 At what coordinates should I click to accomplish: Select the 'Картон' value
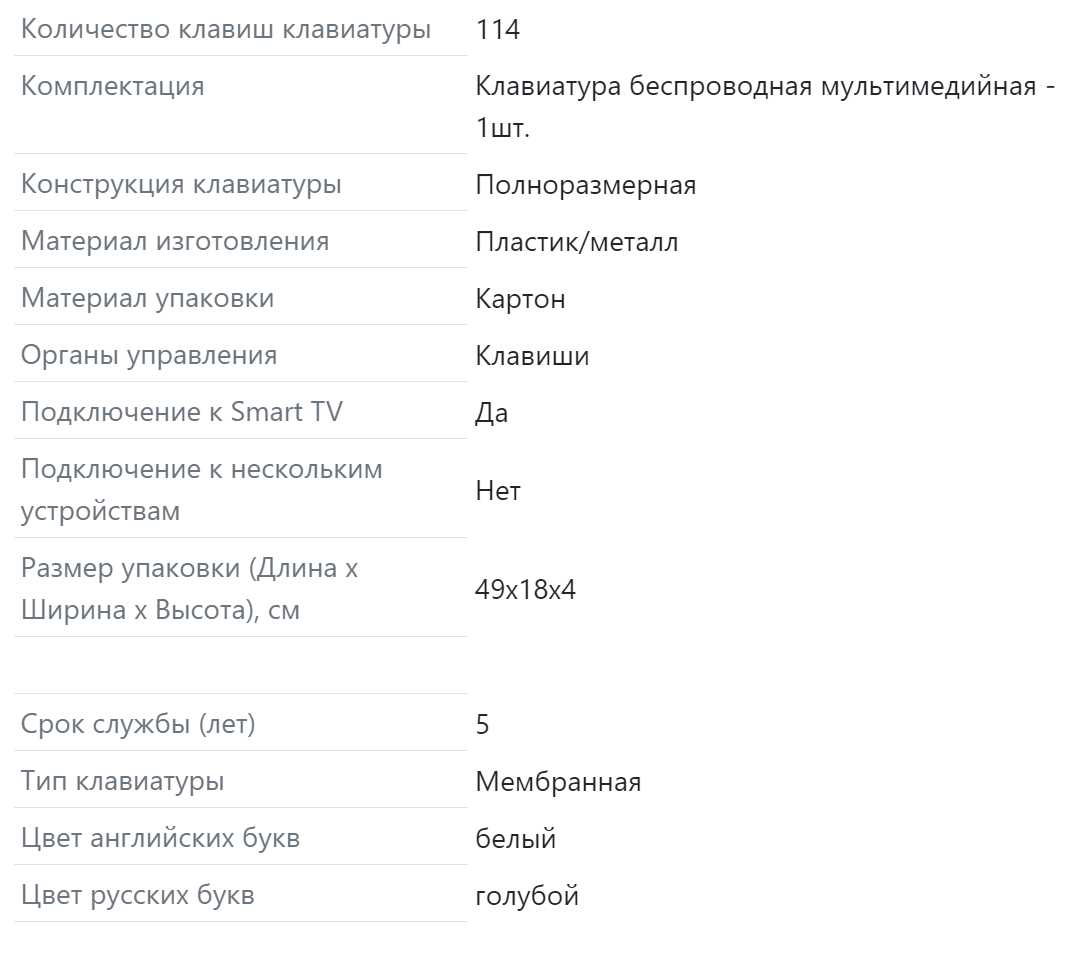coord(521,299)
